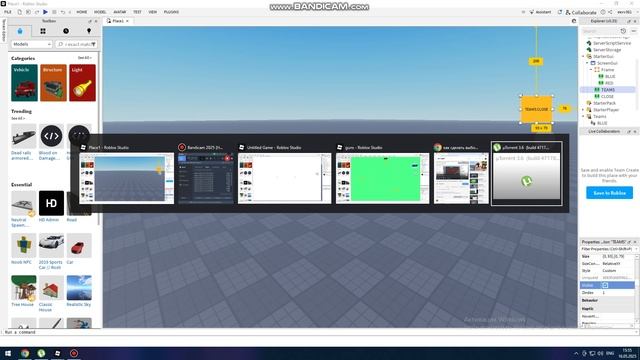Open Windows Start menu
Image resolution: width=640 pixels, height=360 pixels.
tap(8, 353)
